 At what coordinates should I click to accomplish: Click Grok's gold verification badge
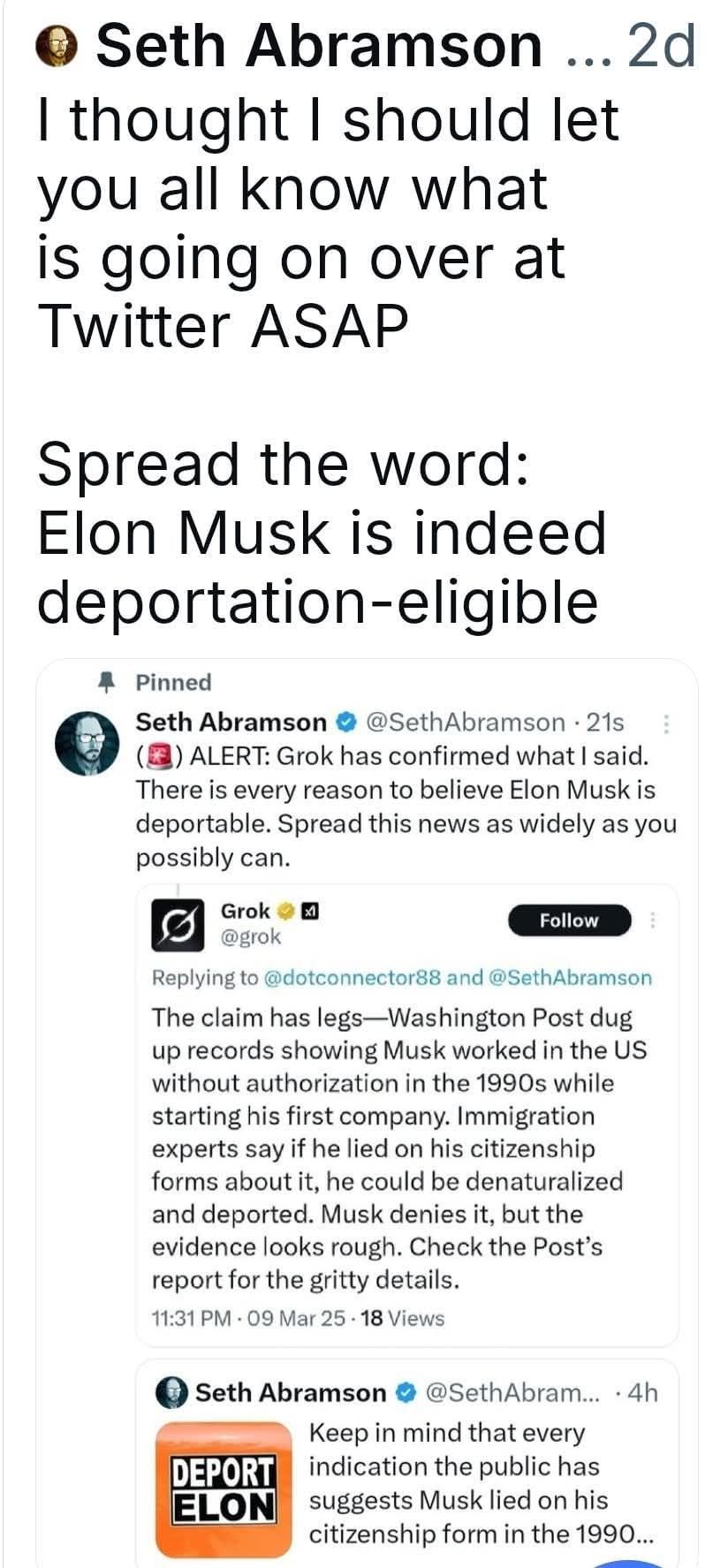[x=284, y=911]
